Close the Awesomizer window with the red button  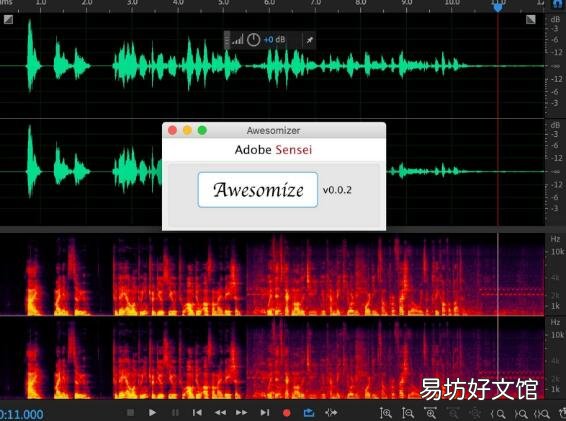[173, 130]
